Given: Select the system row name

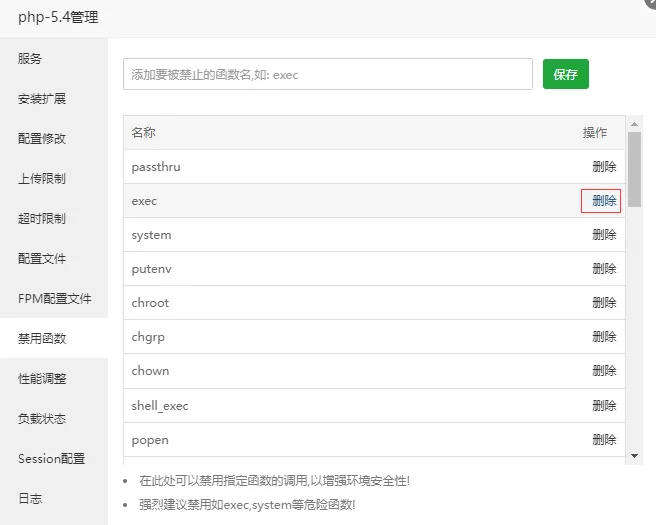Looking at the screenshot, I should pos(151,235).
